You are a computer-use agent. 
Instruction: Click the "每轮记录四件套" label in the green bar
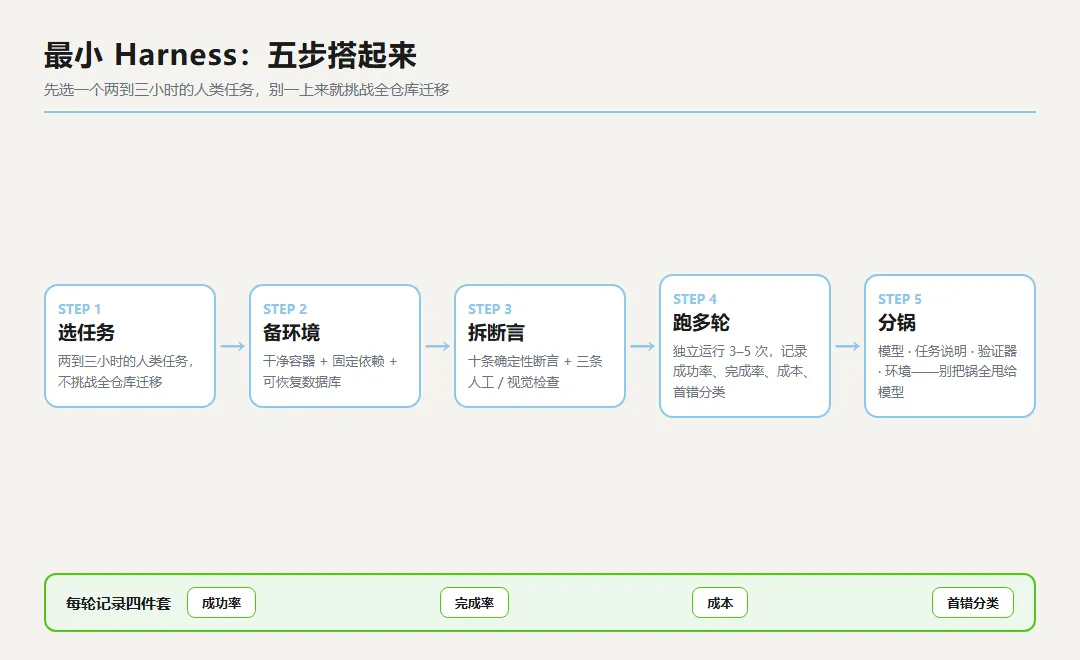[118, 604]
